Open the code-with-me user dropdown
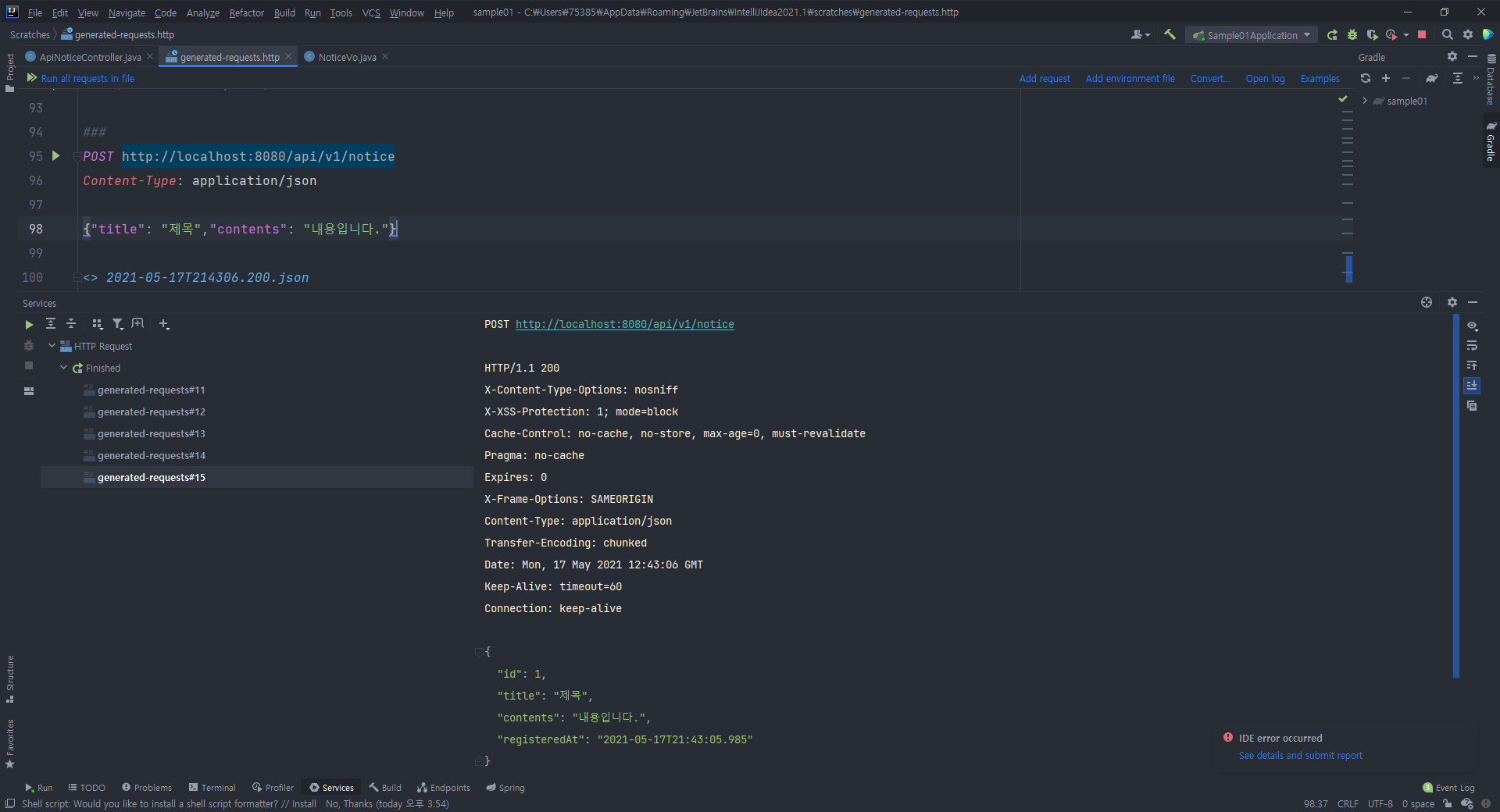The image size is (1500, 812). pos(1141,34)
